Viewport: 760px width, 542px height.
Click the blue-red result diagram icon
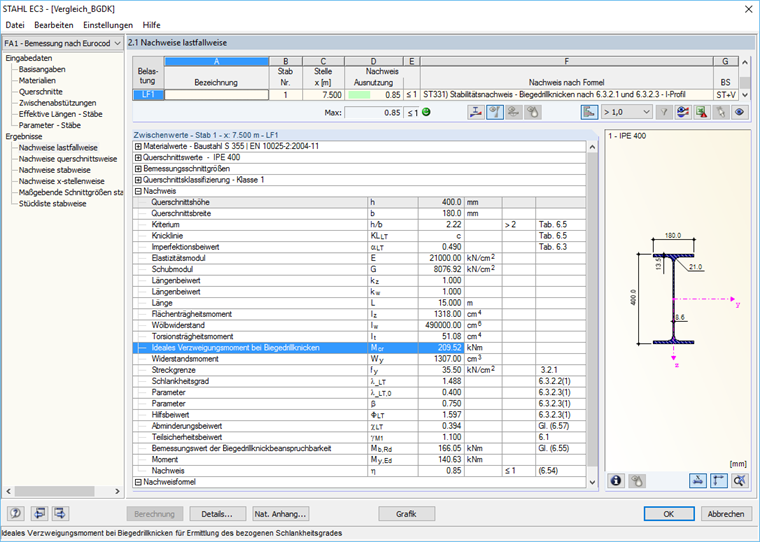coord(682,112)
